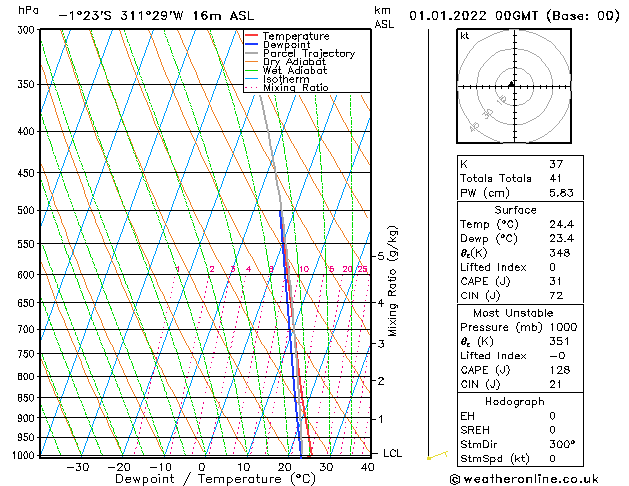Click the StmDir 300° value
This screenshot has width=629, height=486.
coord(562,444)
